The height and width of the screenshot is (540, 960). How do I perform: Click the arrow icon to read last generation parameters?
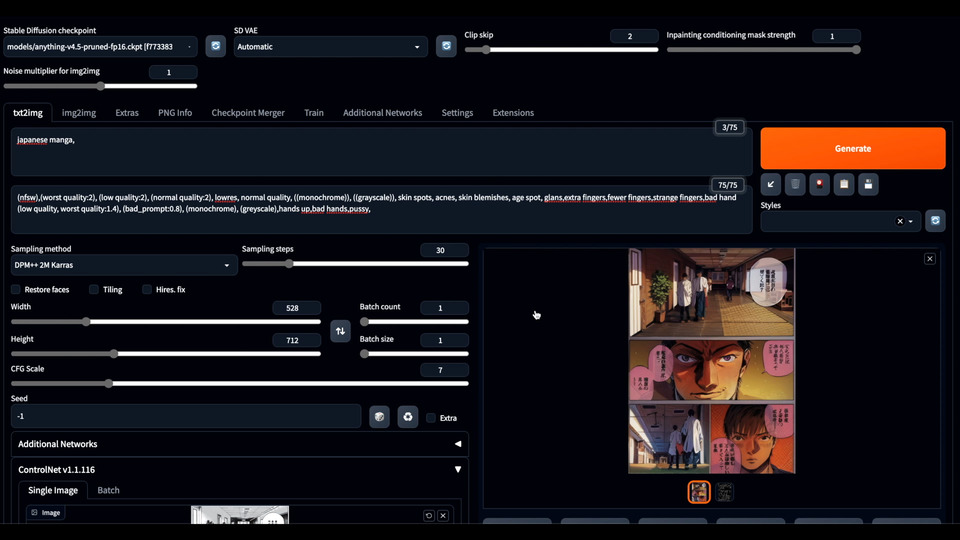click(771, 184)
